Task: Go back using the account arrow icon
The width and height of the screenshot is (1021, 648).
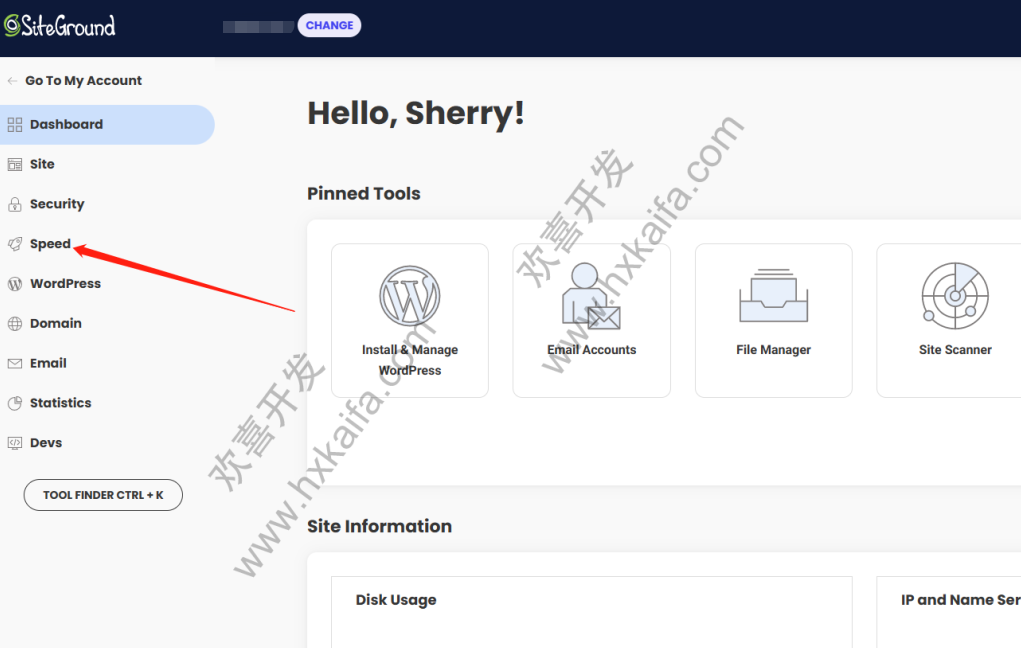Action: (x=12, y=81)
